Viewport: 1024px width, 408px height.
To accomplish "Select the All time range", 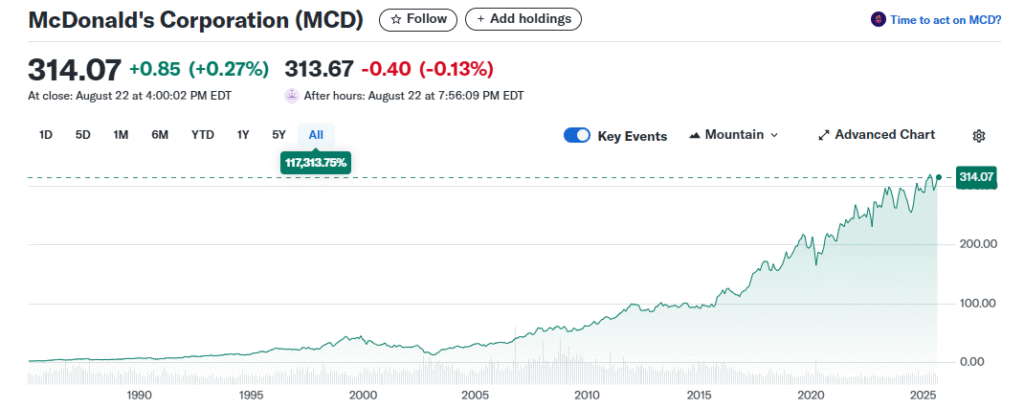I will click(316, 135).
